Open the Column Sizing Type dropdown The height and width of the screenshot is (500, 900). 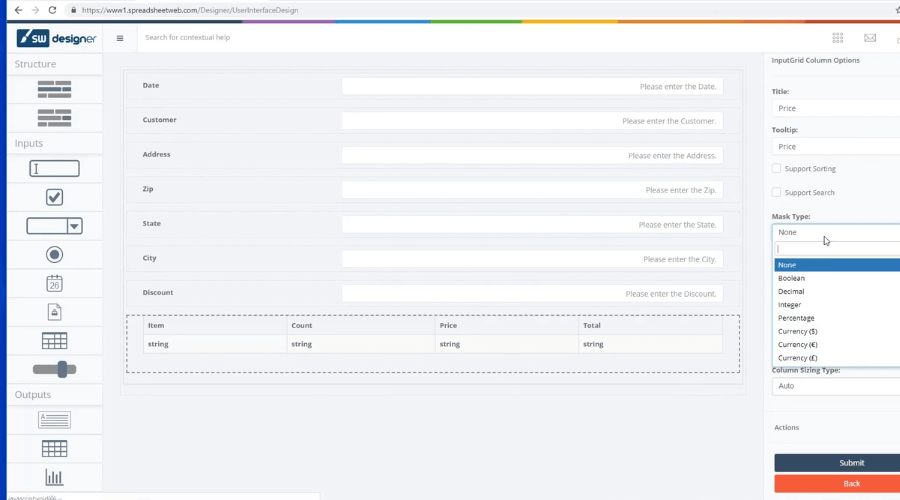pyautogui.click(x=836, y=386)
